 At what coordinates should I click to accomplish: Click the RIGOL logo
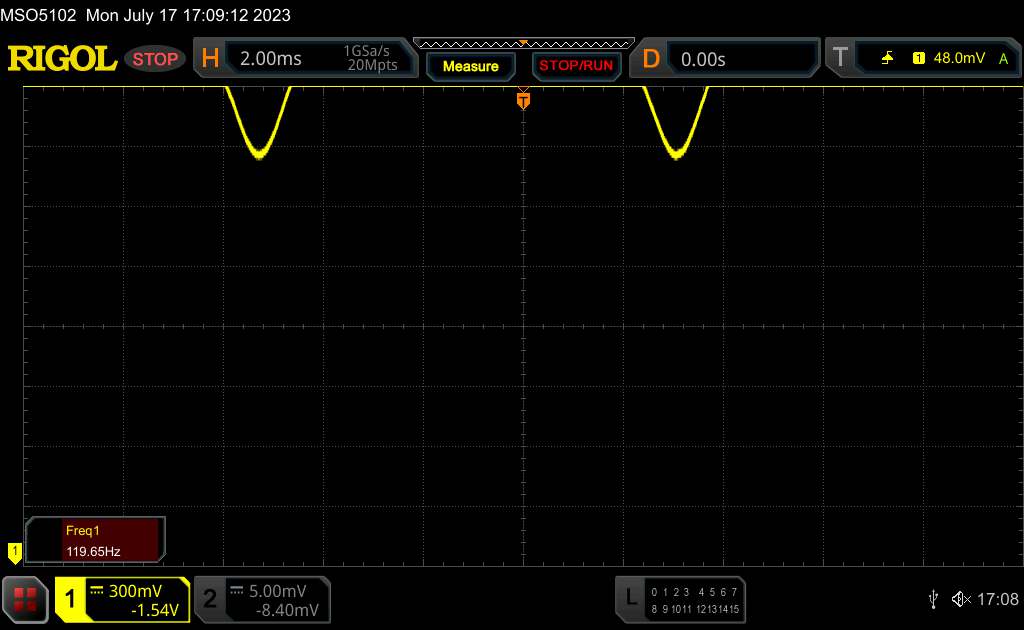62,59
